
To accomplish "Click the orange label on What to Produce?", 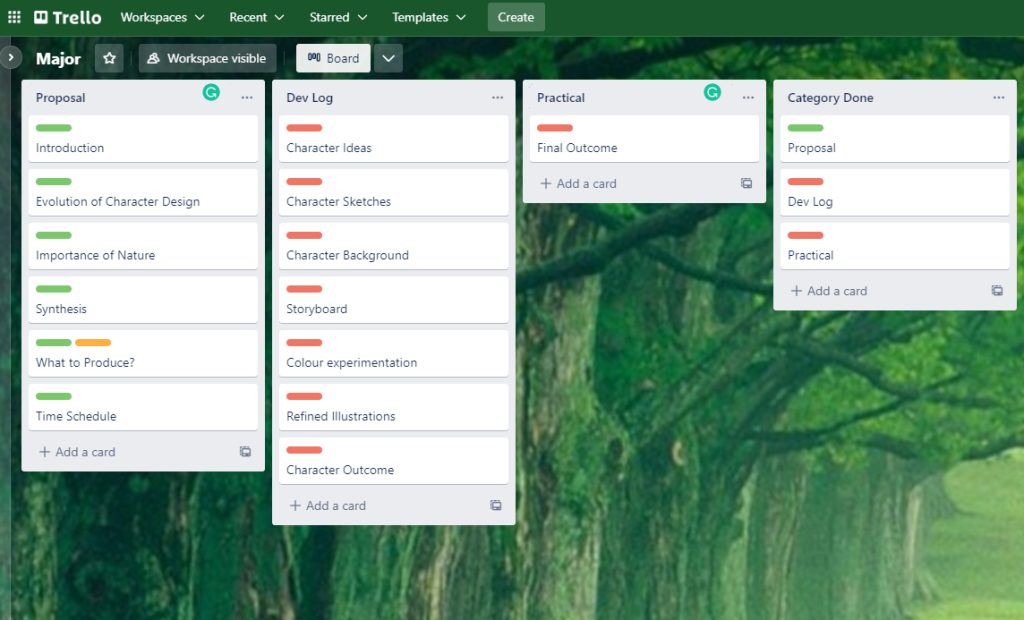I will 93,343.
